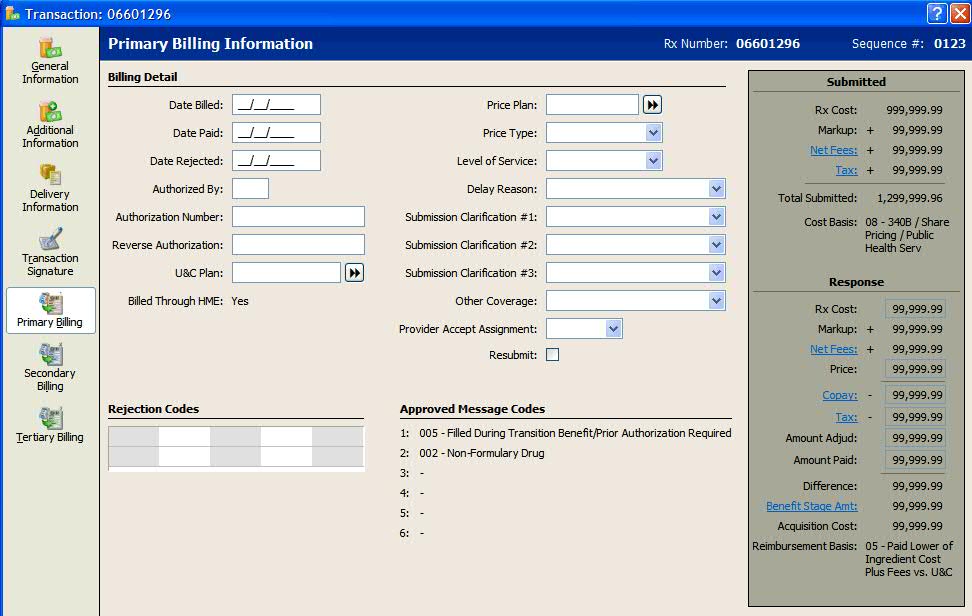This screenshot has height=616, width=972.
Task: Open Provider Accept Assignment dropdown
Action: pyautogui.click(x=613, y=328)
